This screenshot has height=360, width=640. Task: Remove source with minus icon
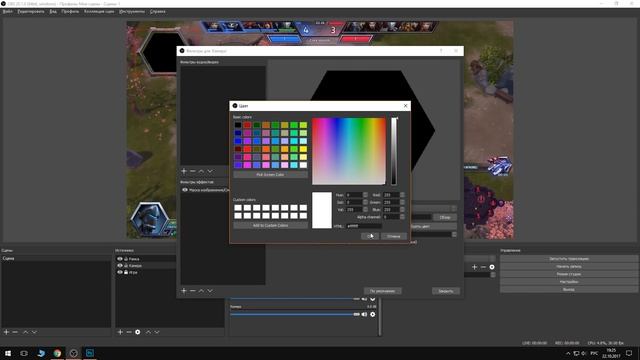[x=129, y=332]
